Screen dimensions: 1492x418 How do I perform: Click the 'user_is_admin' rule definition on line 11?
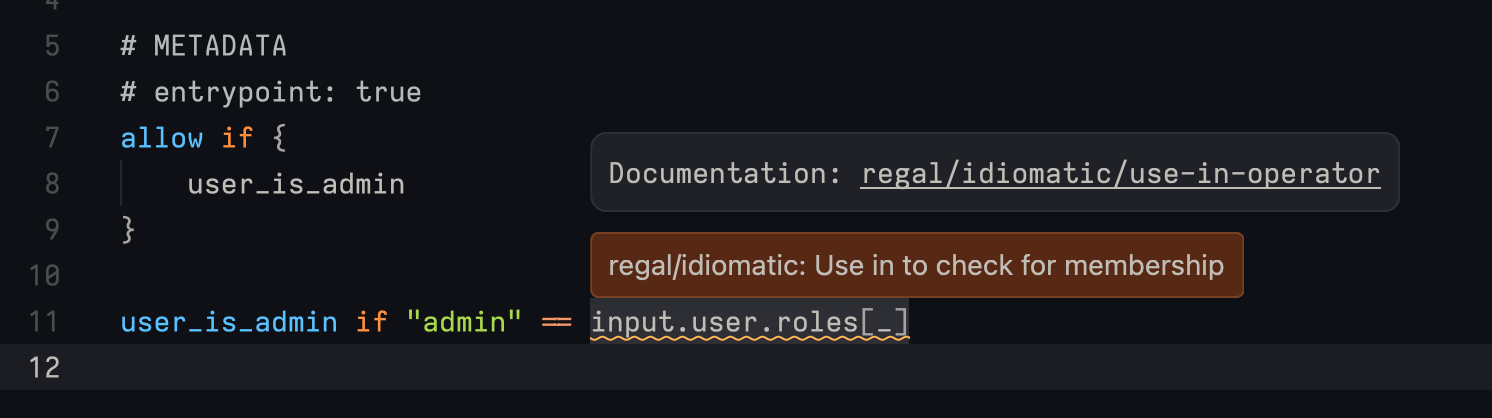pos(228,323)
